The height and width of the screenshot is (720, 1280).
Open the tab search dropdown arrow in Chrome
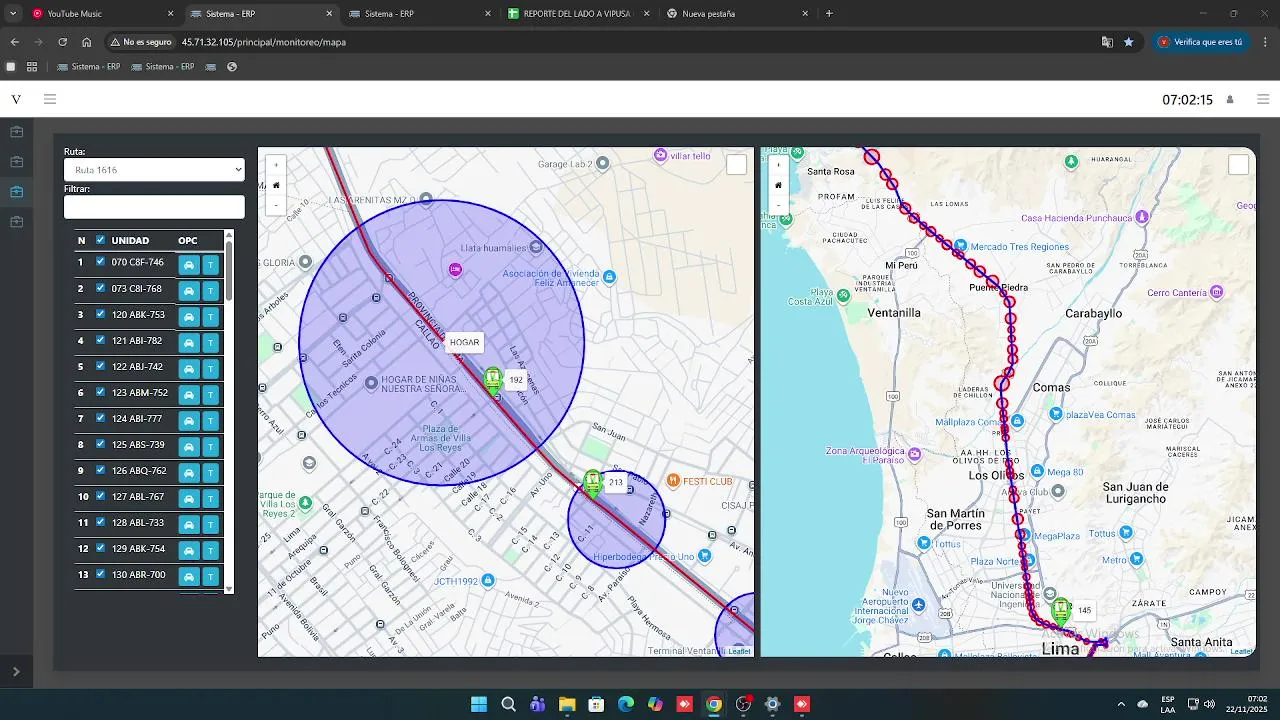click(x=13, y=14)
